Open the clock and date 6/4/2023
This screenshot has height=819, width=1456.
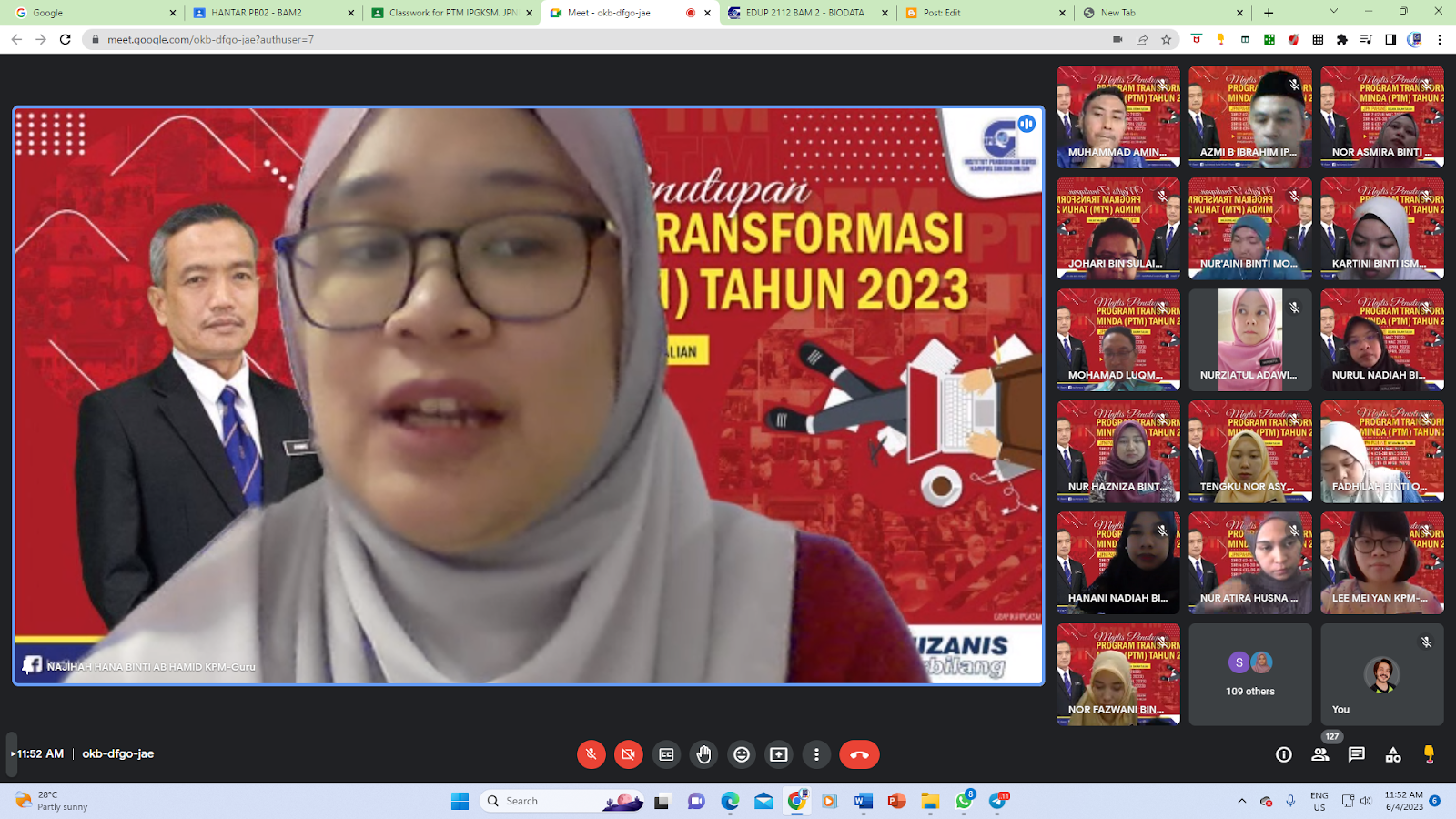1404,801
